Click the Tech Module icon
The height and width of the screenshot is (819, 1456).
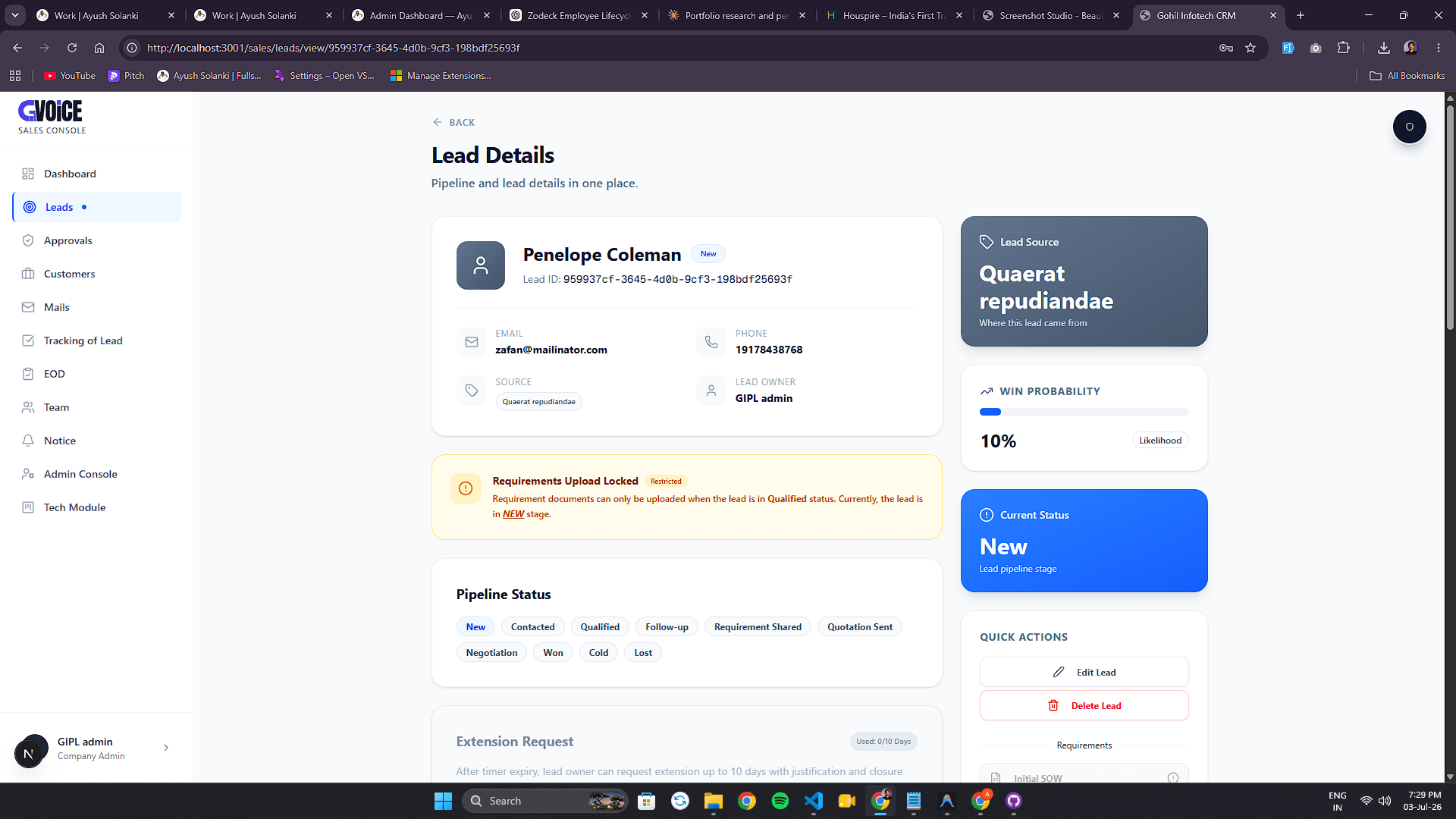pyautogui.click(x=28, y=507)
